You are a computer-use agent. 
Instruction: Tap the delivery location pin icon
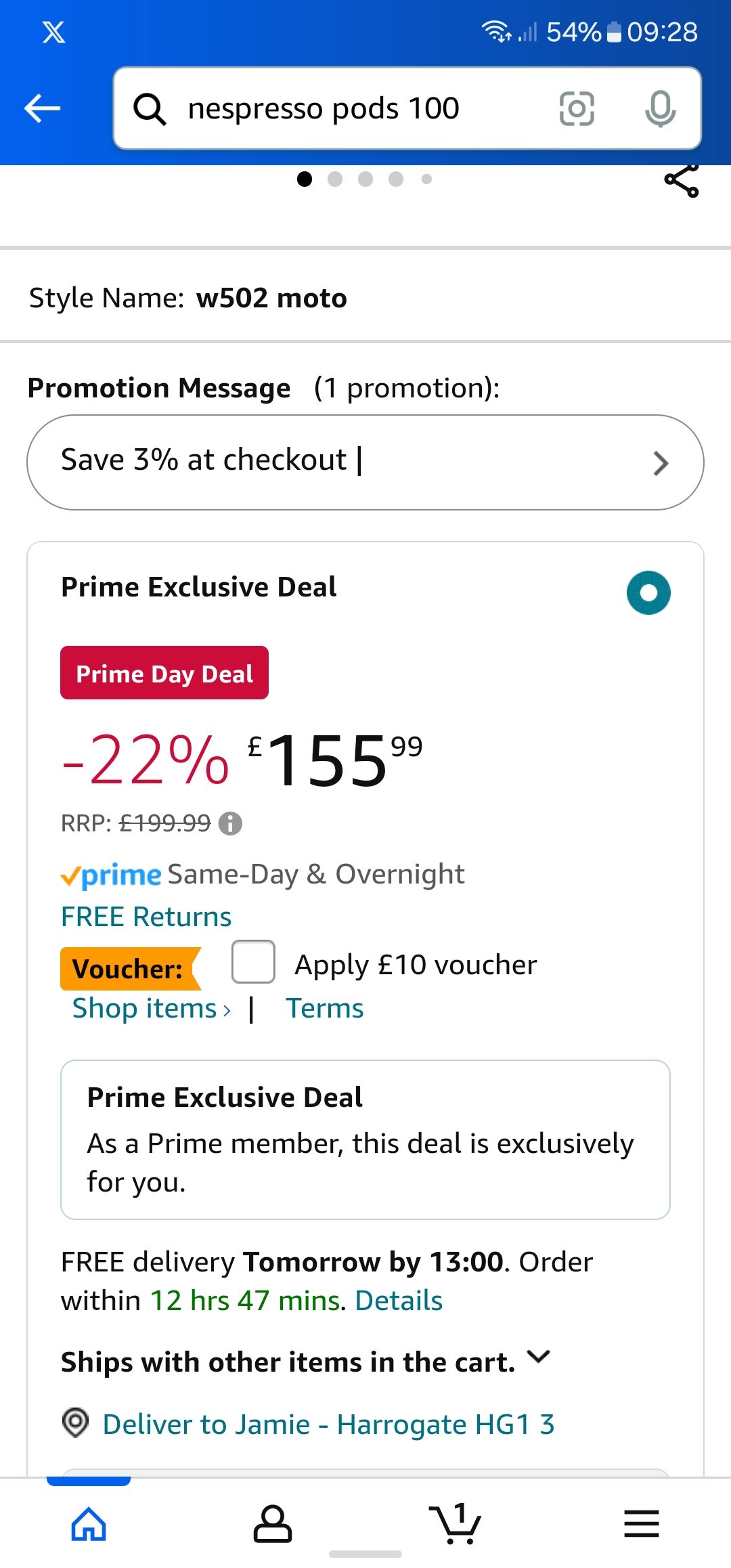click(75, 1422)
